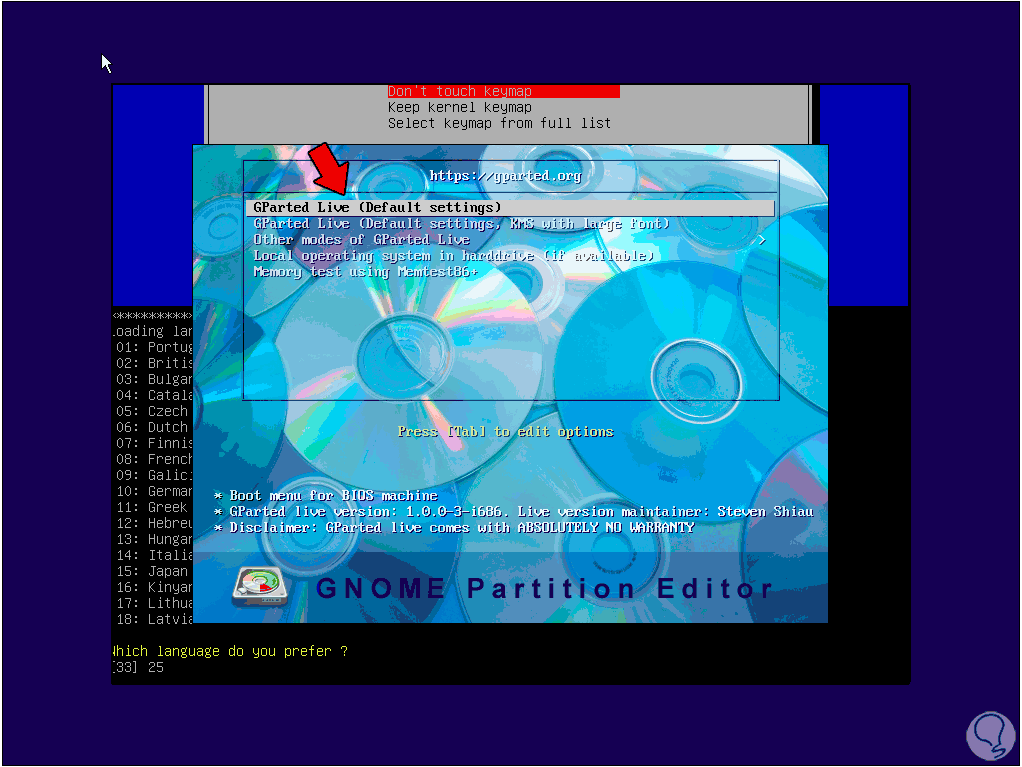Choose Keep kernel keymap option
This screenshot has height=767, width=1022.
(x=460, y=108)
